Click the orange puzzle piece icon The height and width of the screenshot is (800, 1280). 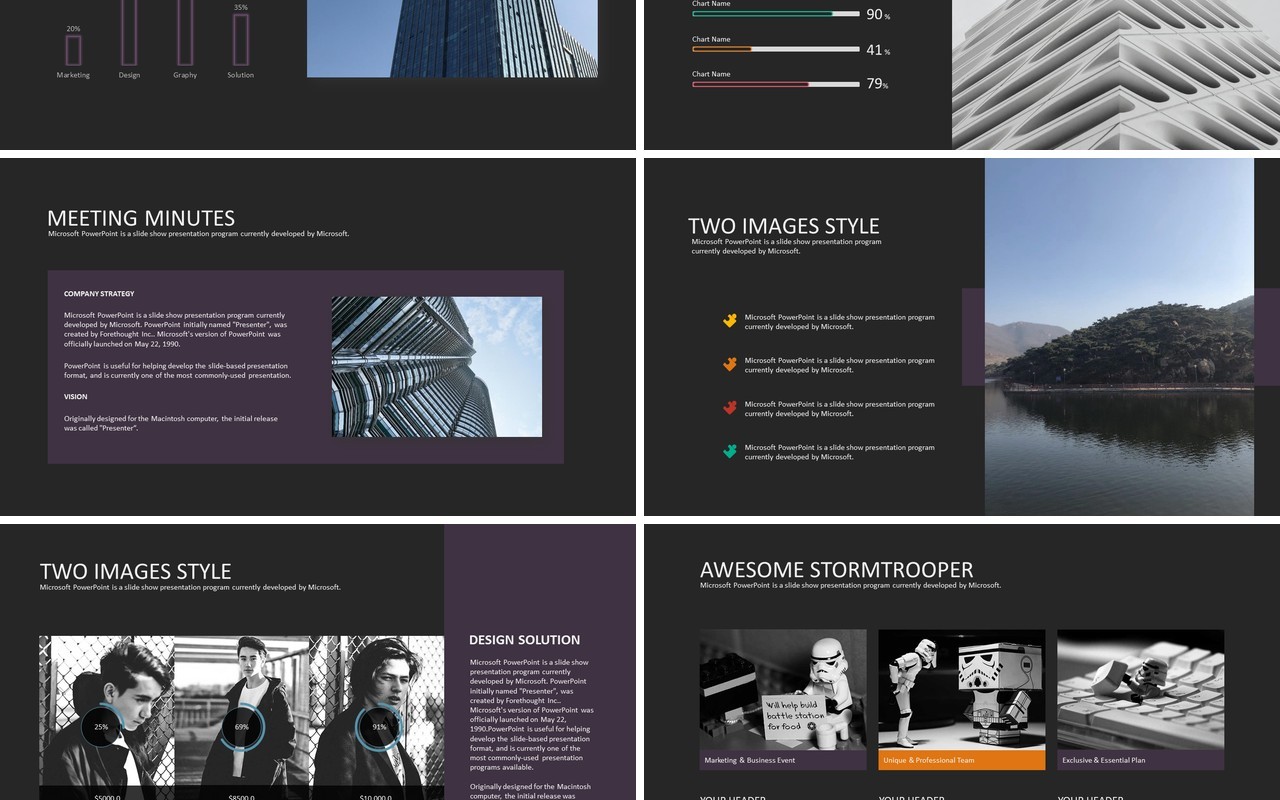tap(730, 364)
